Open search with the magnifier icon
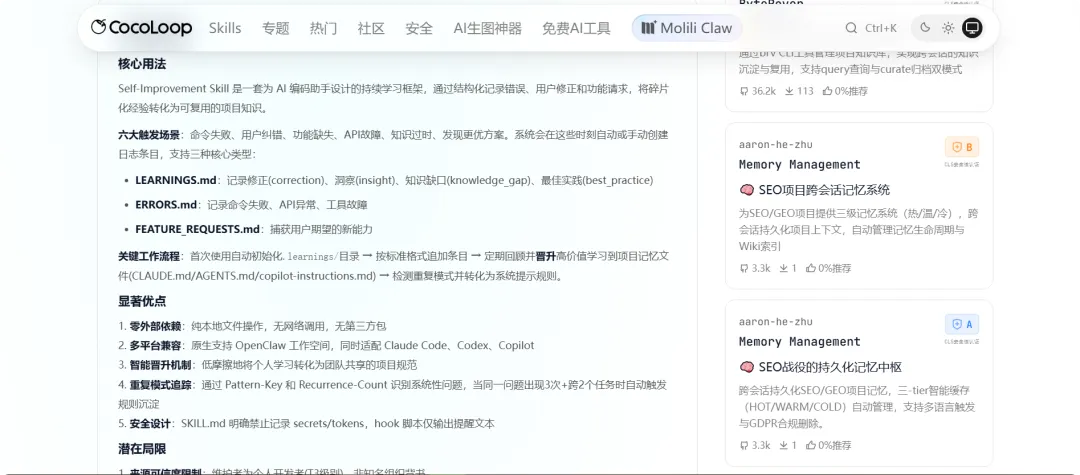The height and width of the screenshot is (475, 1080). [x=851, y=28]
